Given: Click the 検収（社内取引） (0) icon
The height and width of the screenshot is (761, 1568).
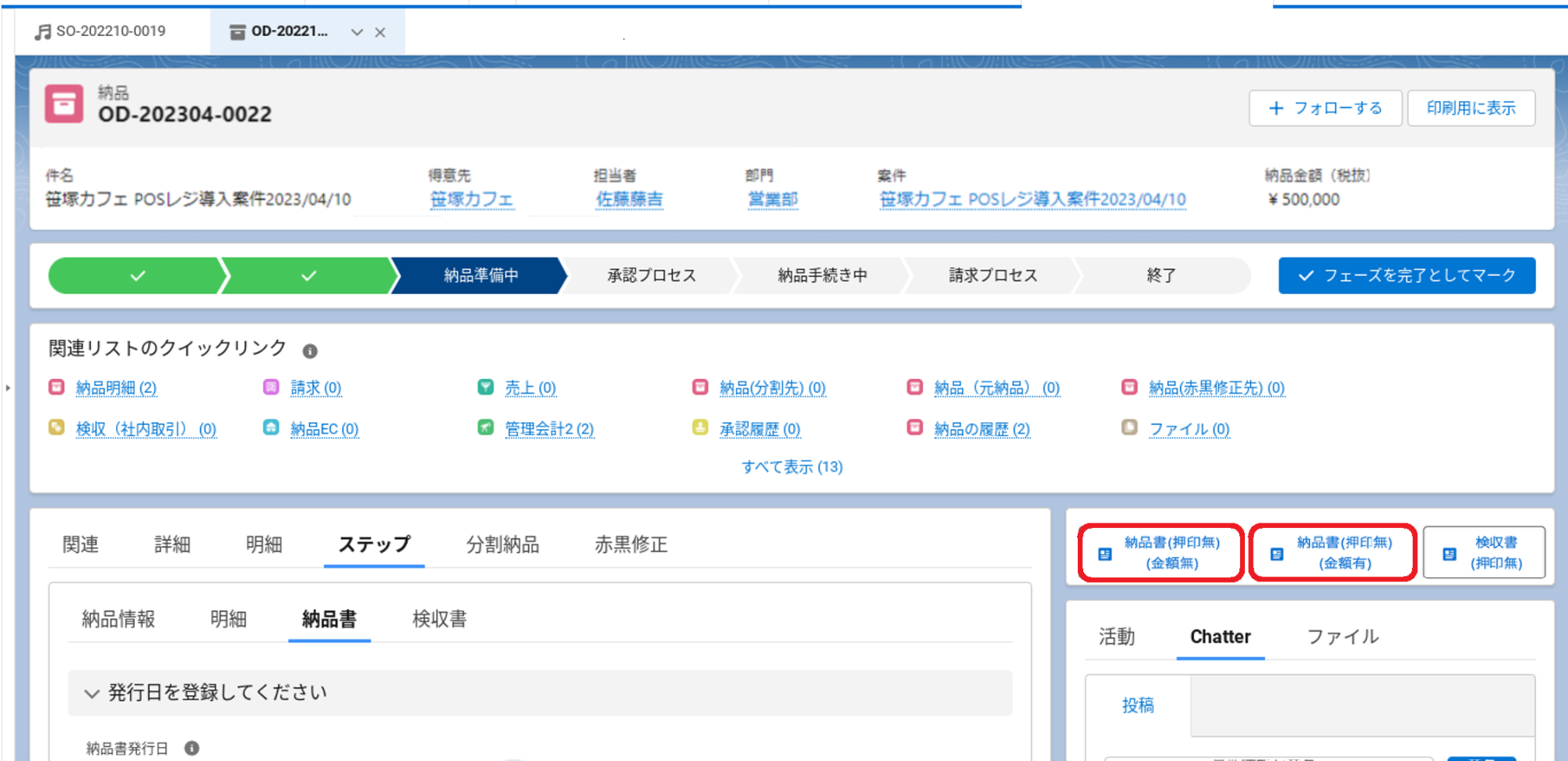Looking at the screenshot, I should coord(56,428).
